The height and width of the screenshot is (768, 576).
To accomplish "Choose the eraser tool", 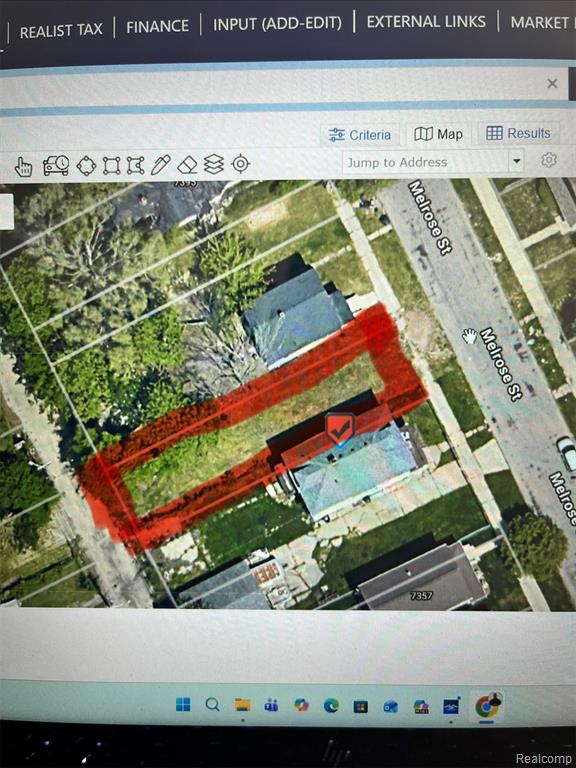I will click(x=187, y=165).
